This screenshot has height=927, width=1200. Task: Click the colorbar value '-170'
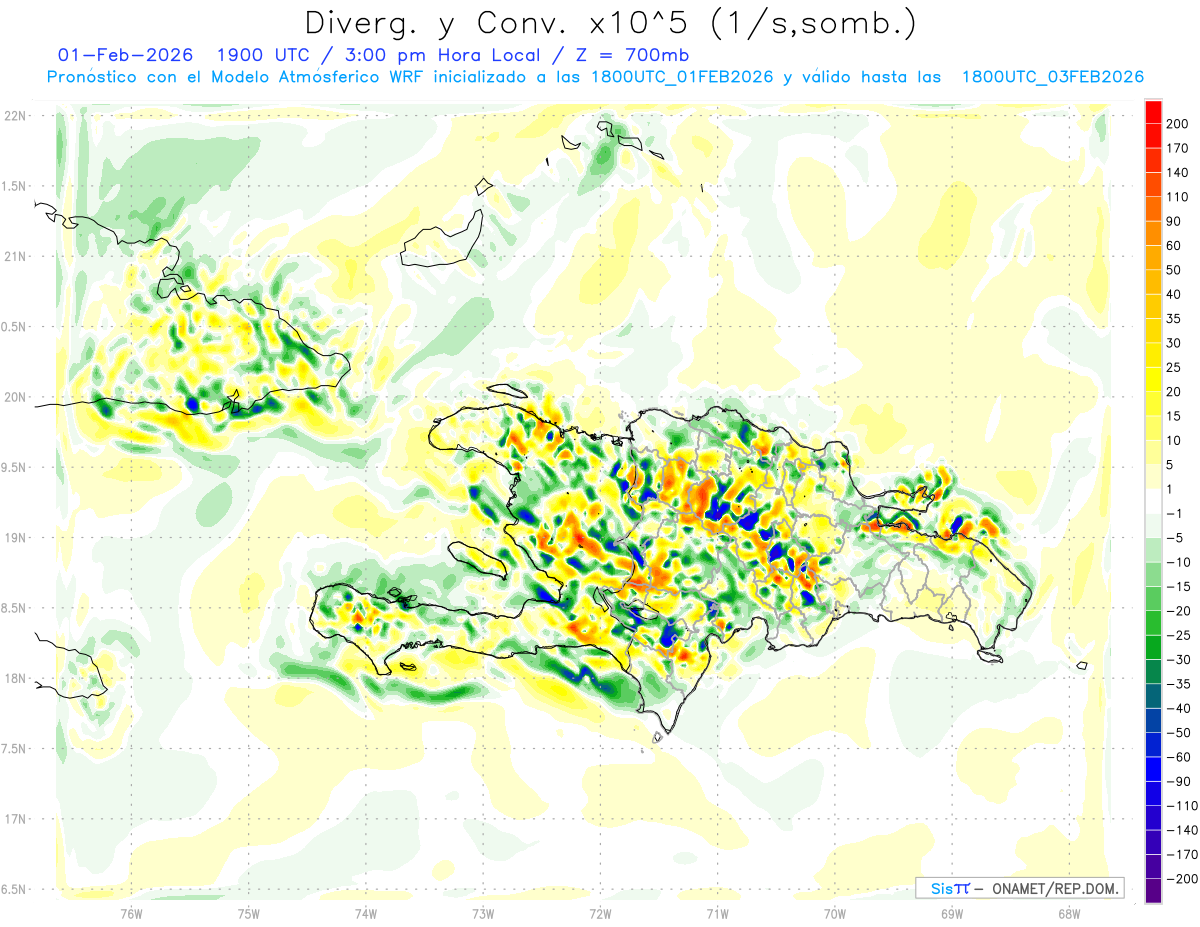(1183, 855)
